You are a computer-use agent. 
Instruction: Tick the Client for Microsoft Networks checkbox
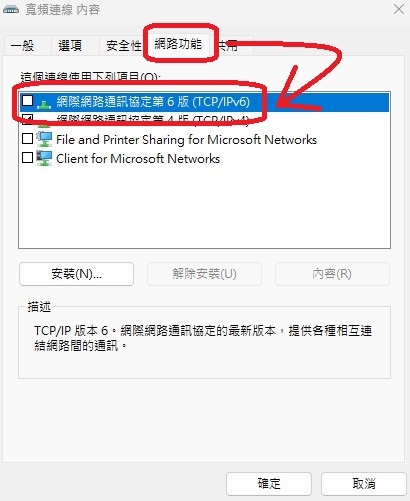[x=27, y=157]
